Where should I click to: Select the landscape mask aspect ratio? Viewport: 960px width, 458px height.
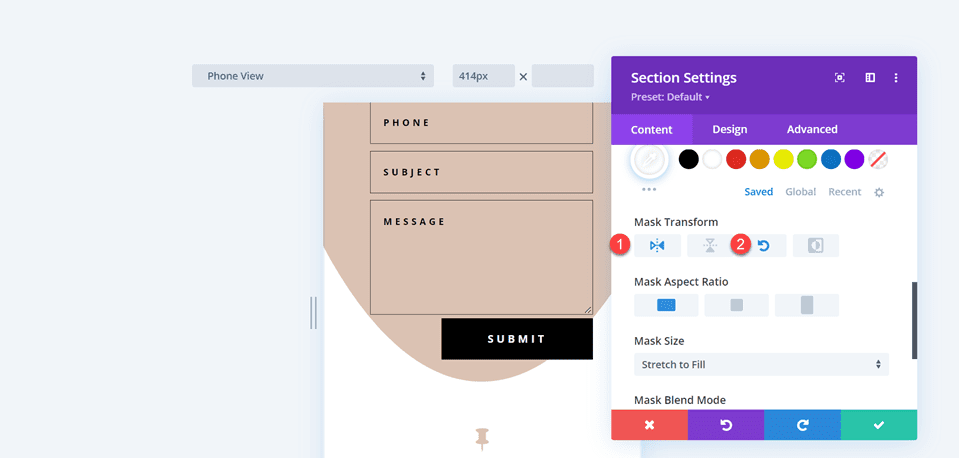[665, 305]
